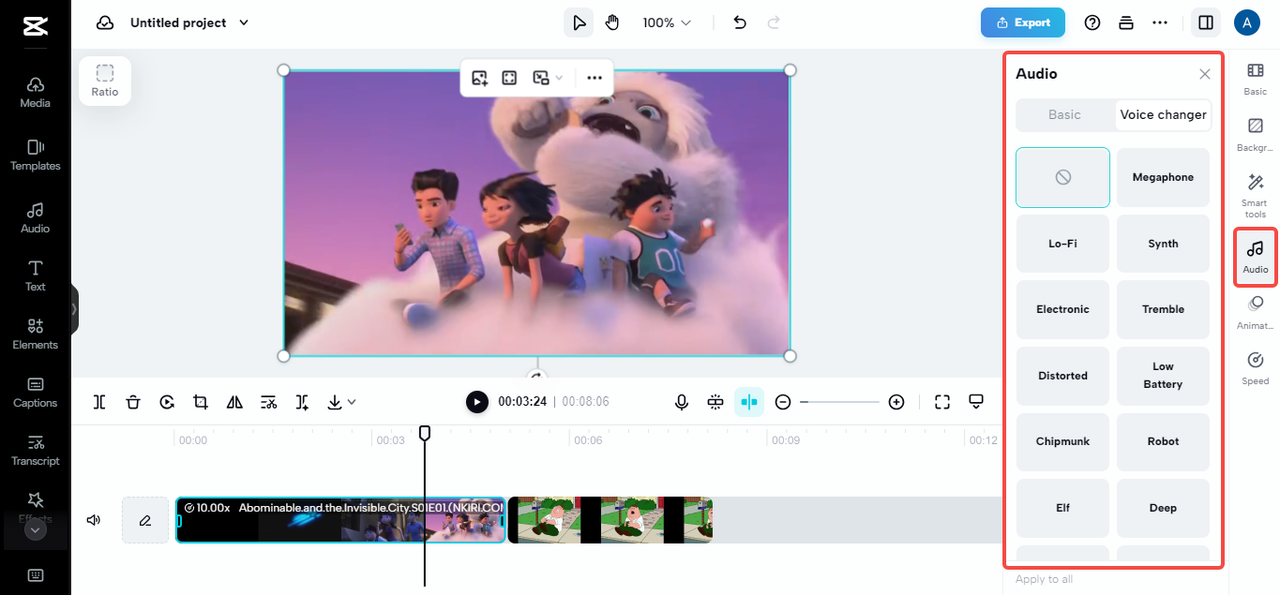This screenshot has width=1280, height=595.
Task: Switch to the Basic tab in Audio panel
Action: point(1064,114)
